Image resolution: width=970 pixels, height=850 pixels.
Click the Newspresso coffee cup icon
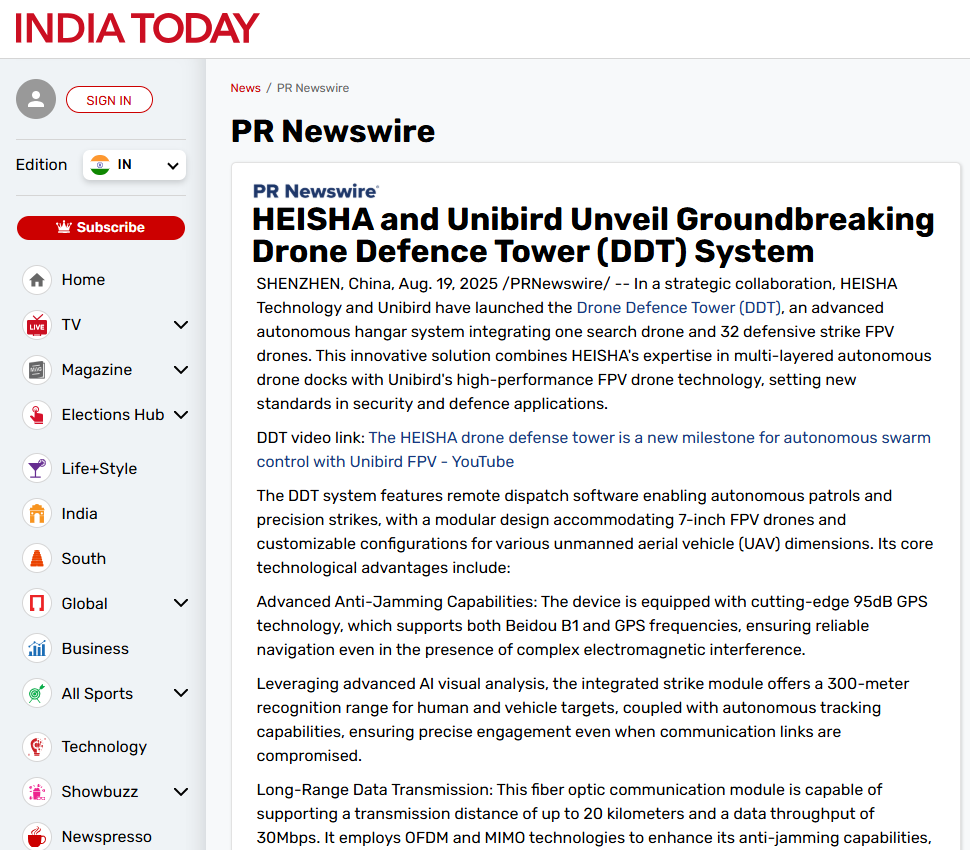(37, 837)
